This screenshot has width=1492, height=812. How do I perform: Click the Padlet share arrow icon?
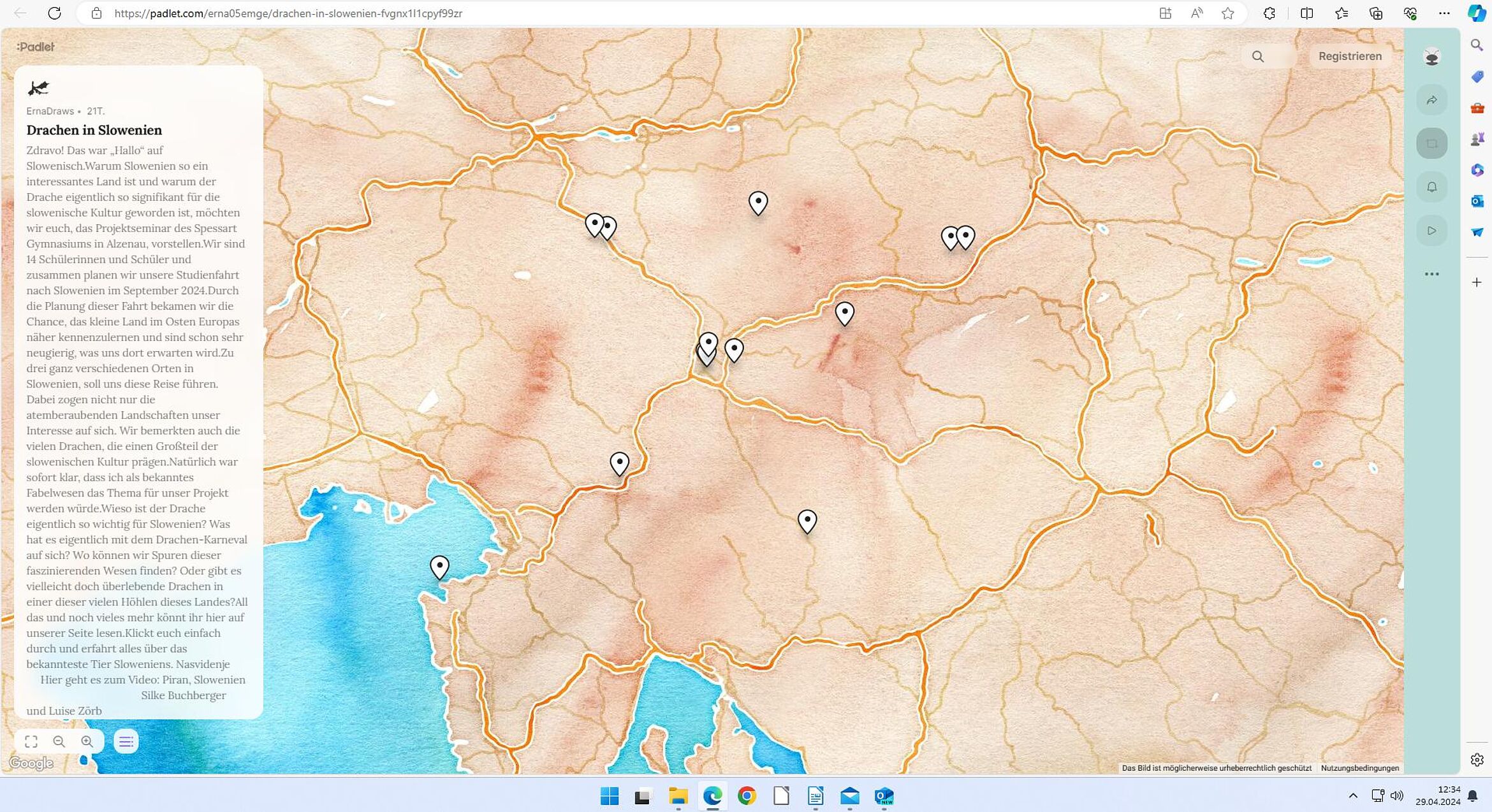(1431, 100)
